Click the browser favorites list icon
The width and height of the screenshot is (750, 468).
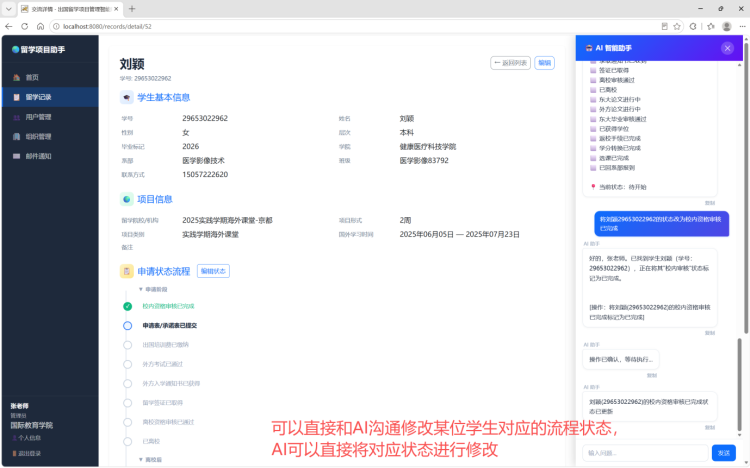click(x=711, y=26)
